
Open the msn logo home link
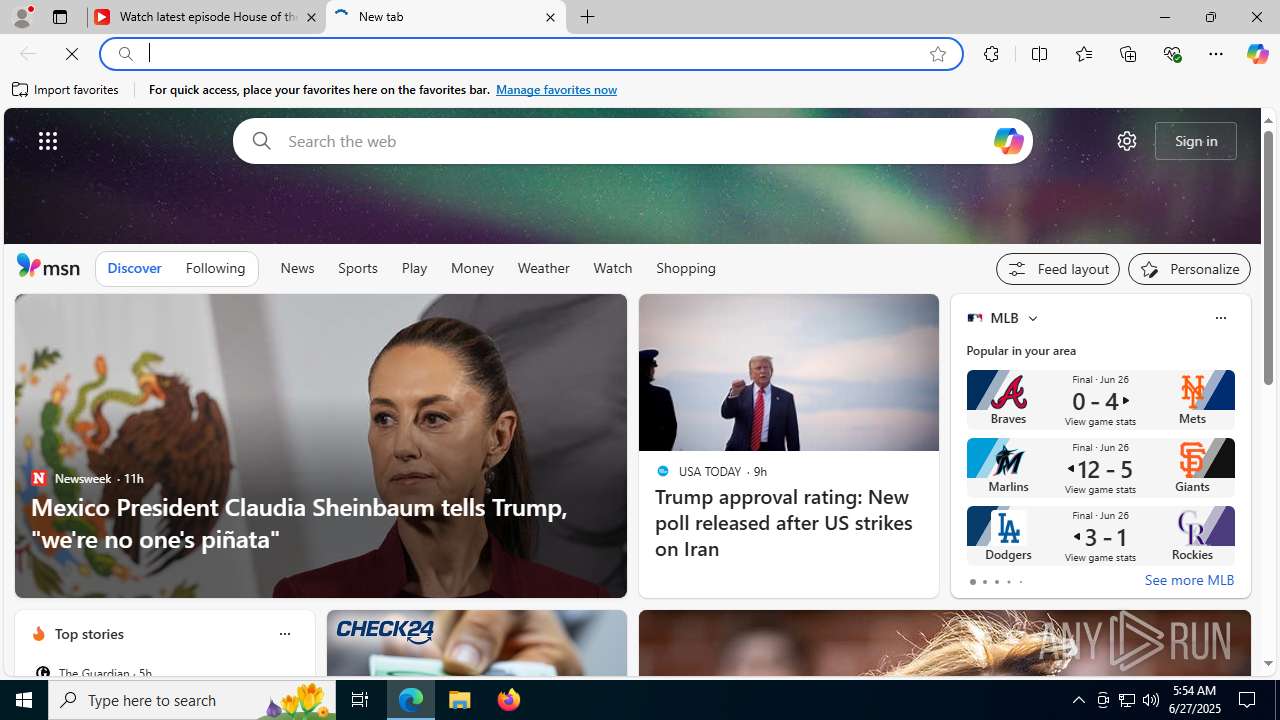(48, 266)
